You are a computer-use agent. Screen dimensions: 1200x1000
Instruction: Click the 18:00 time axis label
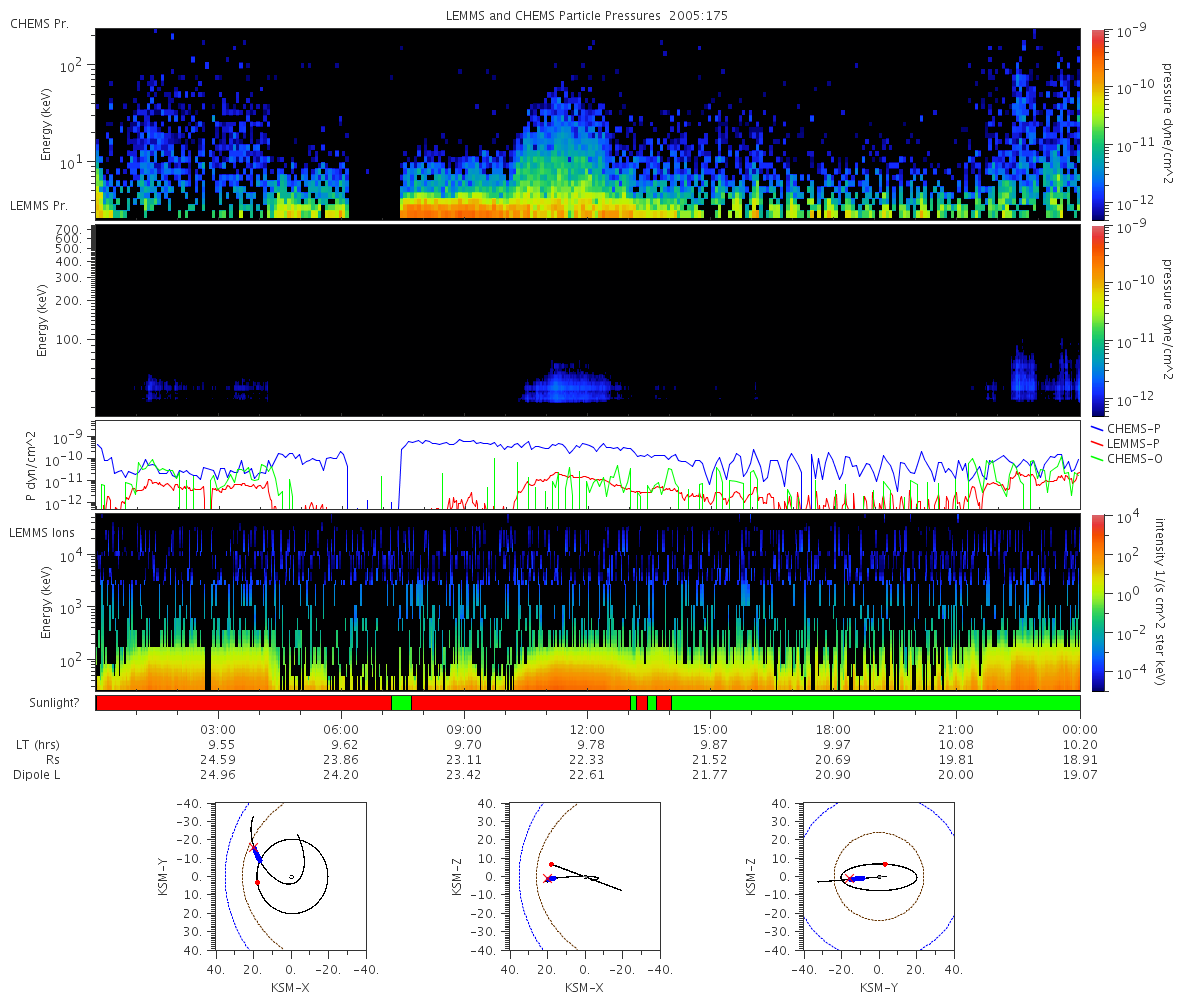[833, 729]
